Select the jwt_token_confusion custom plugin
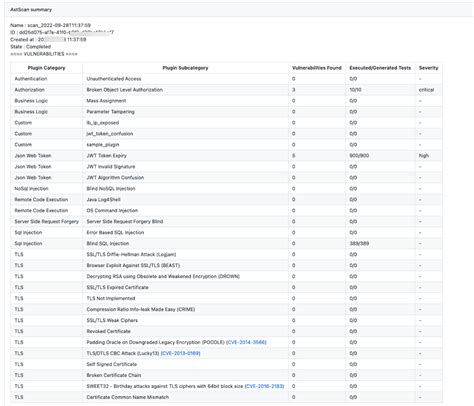This screenshot has width=474, height=406. 110,134
